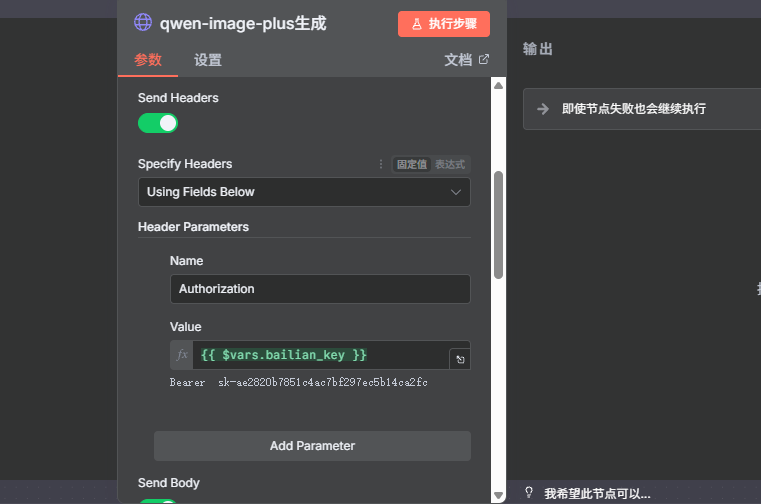The width and height of the screenshot is (761, 504).
Task: Open the expression editor expand icon
Action: tap(459, 359)
